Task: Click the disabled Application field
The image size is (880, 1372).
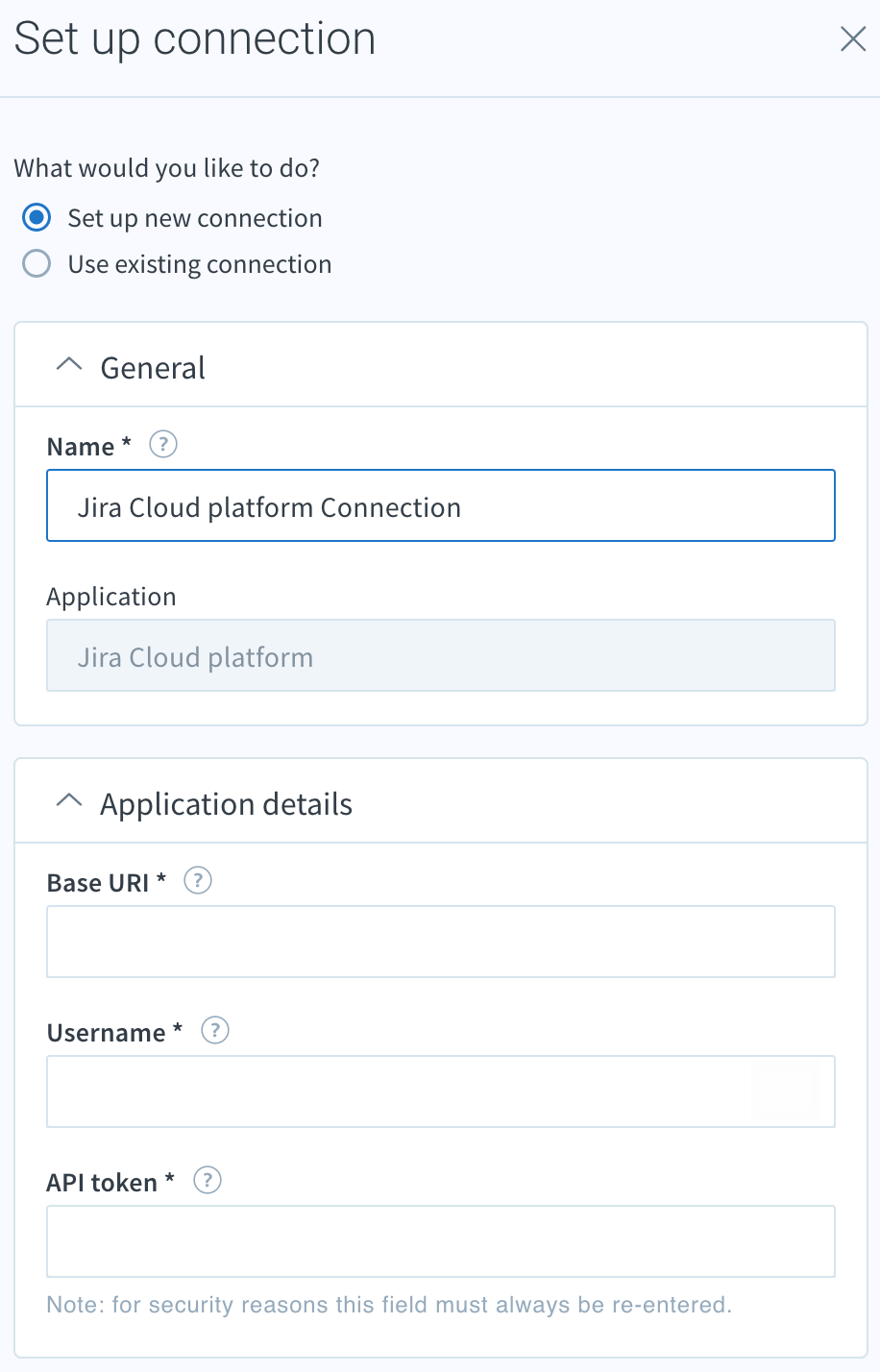Action: (441, 655)
